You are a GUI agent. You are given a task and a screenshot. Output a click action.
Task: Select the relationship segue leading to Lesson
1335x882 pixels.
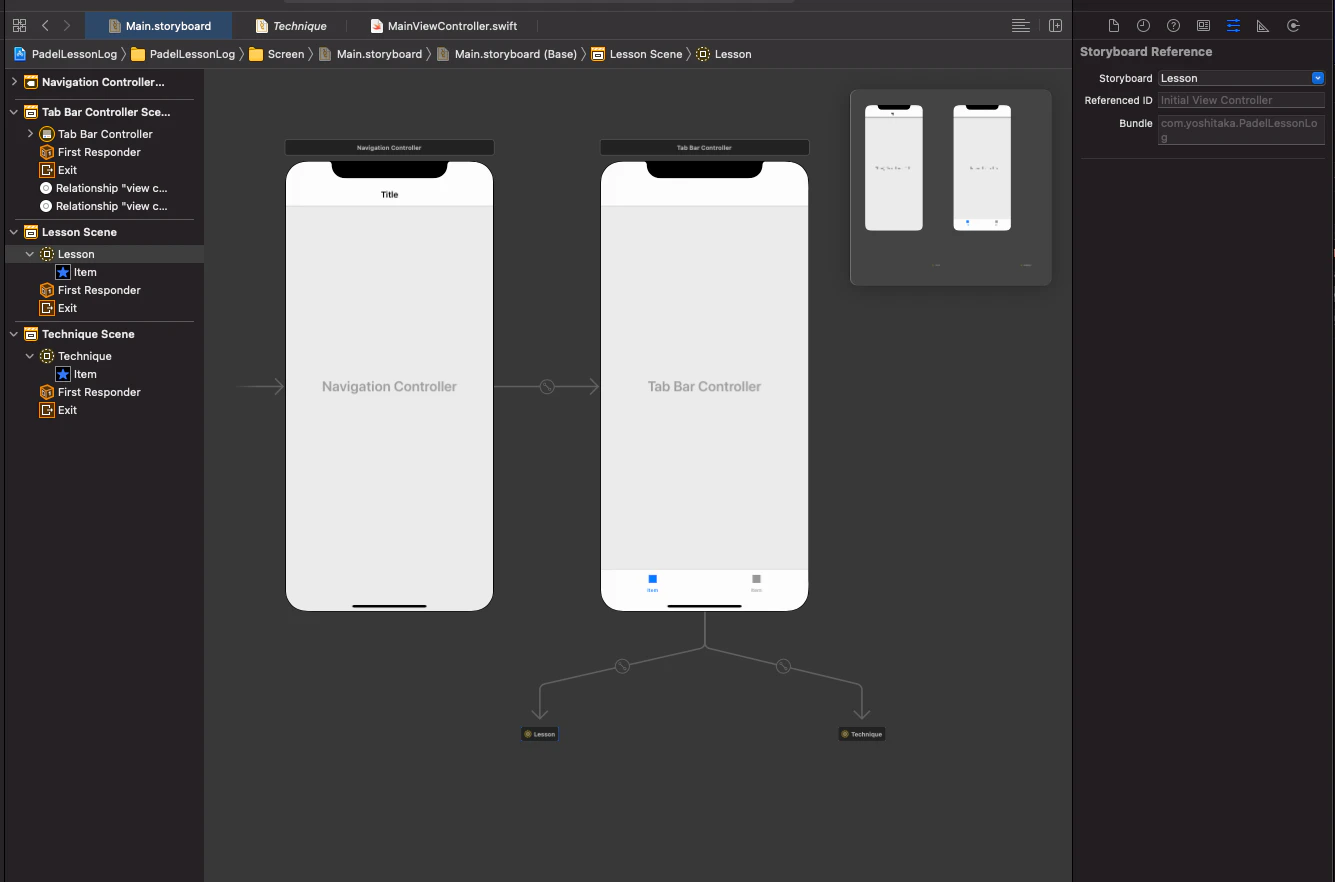[622, 666]
